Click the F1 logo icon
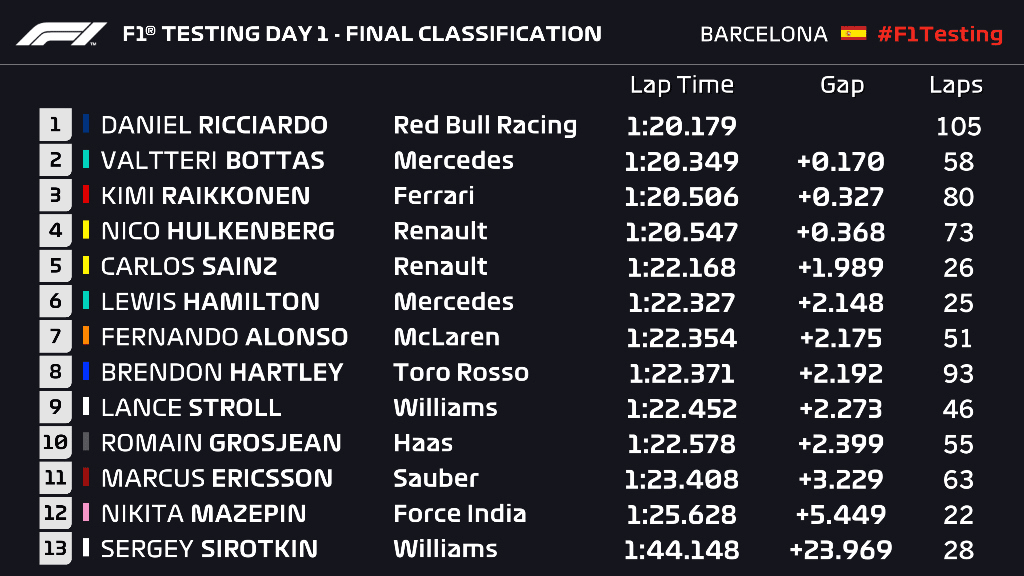This screenshot has height=576, width=1024. [x=61, y=34]
